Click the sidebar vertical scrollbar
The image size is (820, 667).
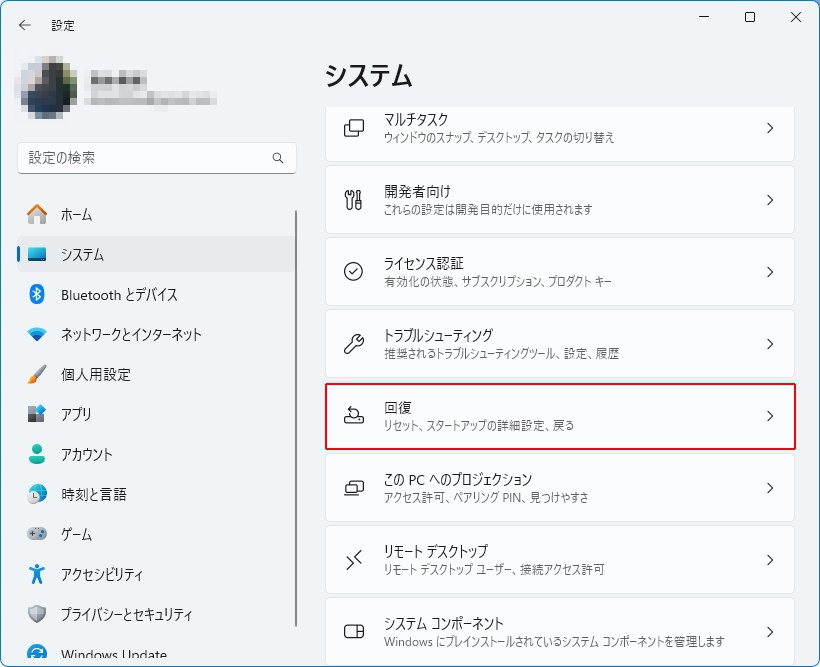pos(296,400)
